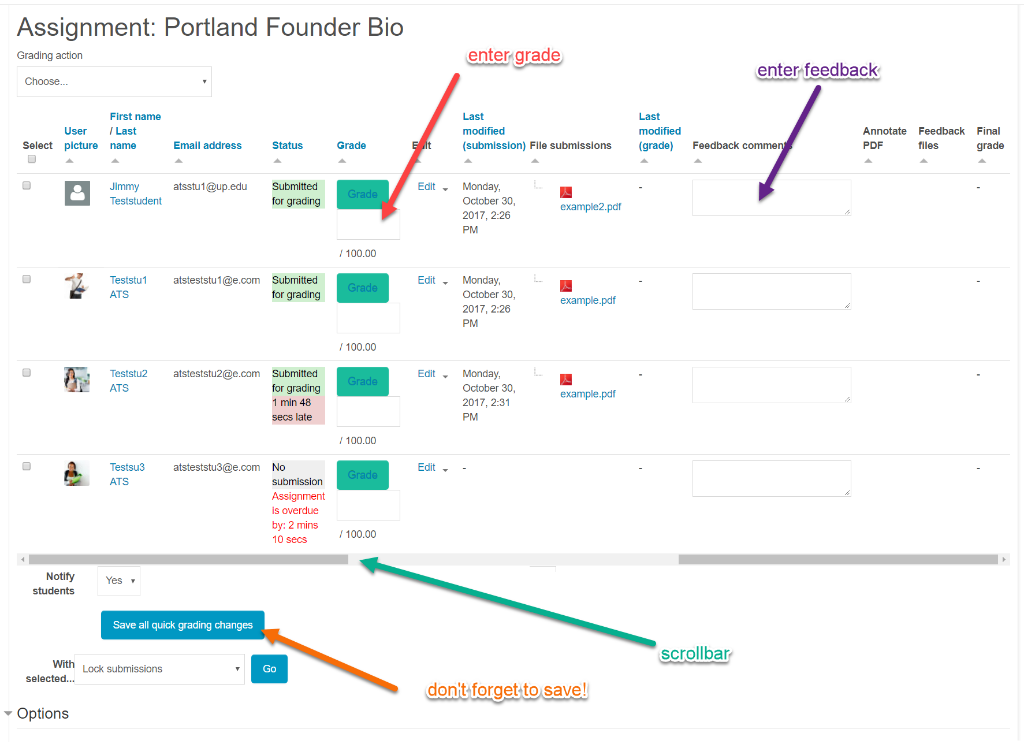1024x744 pixels.
Task: Click the horizontal scrollbar thumb
Action: (x=188, y=560)
